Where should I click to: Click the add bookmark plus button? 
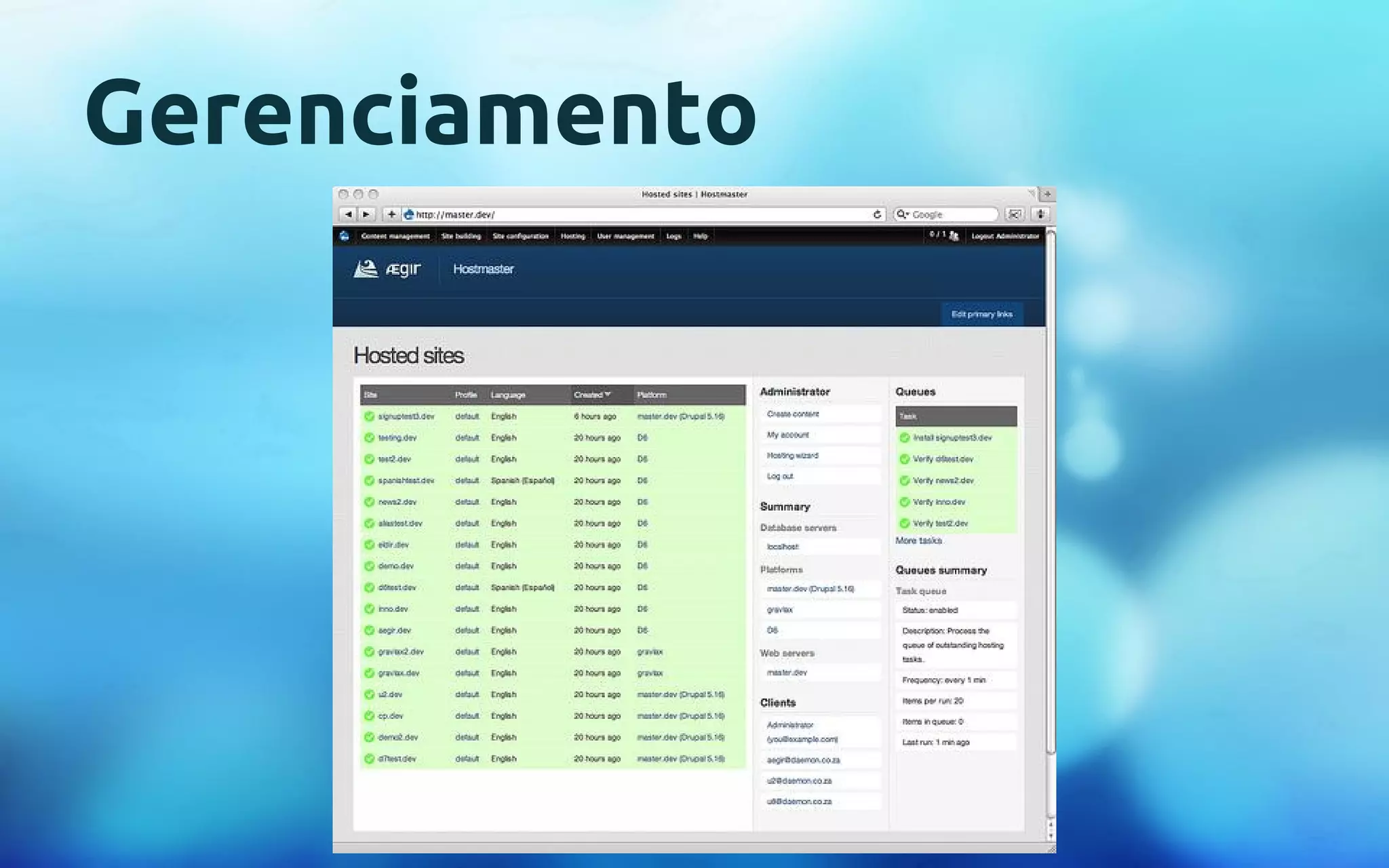[x=391, y=214]
